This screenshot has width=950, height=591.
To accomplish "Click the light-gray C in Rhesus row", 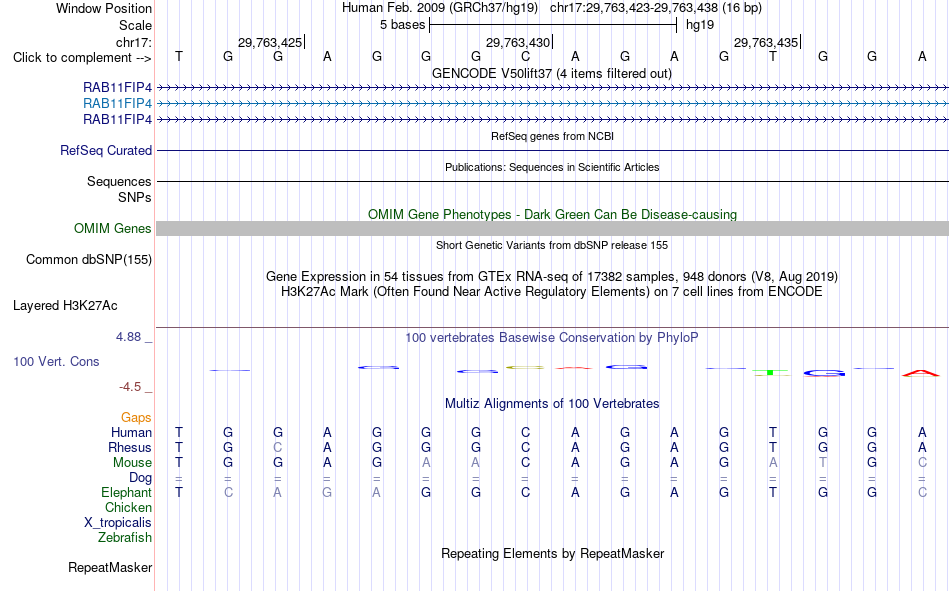I will pyautogui.click(x=277, y=447).
